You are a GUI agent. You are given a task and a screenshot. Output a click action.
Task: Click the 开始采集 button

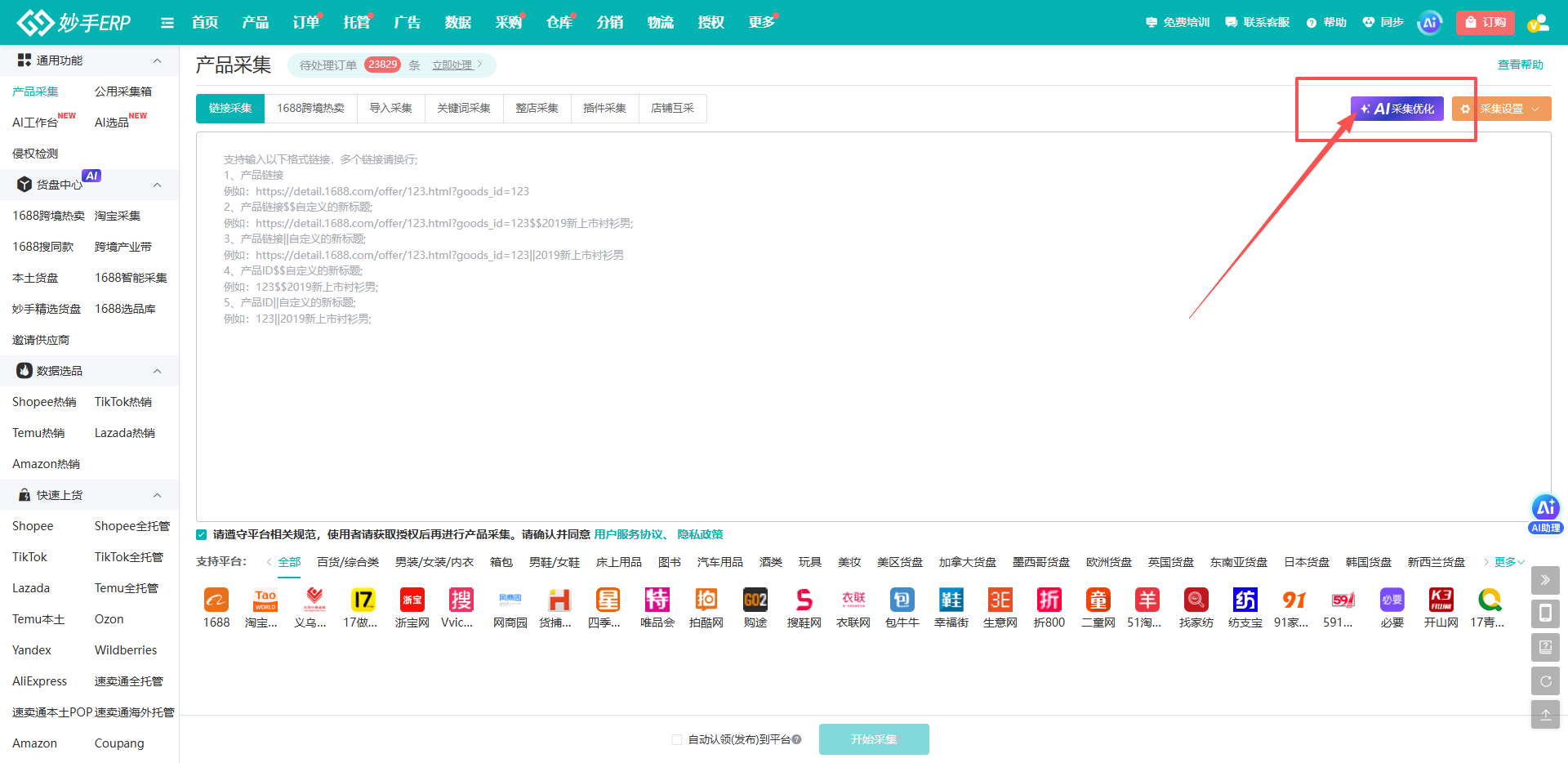pyautogui.click(x=874, y=739)
